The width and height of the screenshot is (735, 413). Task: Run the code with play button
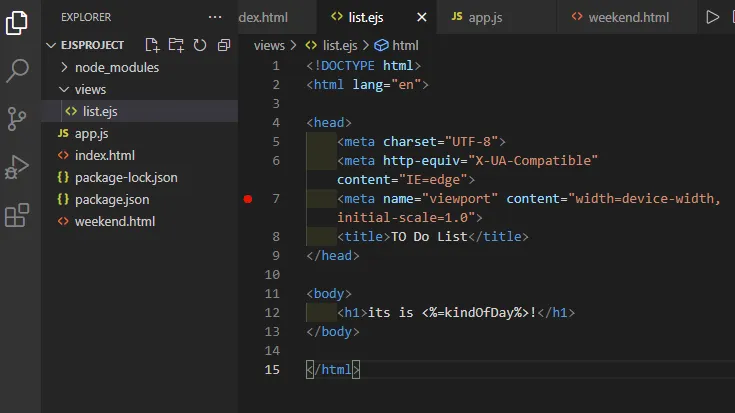tap(712, 17)
